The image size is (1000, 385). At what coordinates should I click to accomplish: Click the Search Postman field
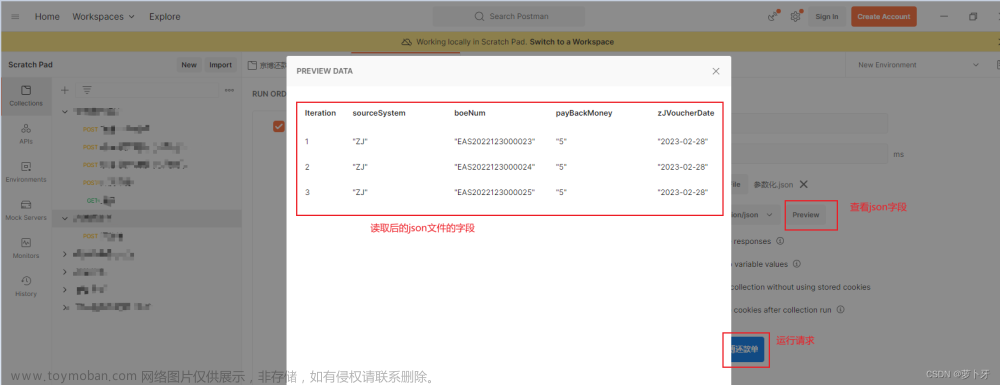[509, 17]
